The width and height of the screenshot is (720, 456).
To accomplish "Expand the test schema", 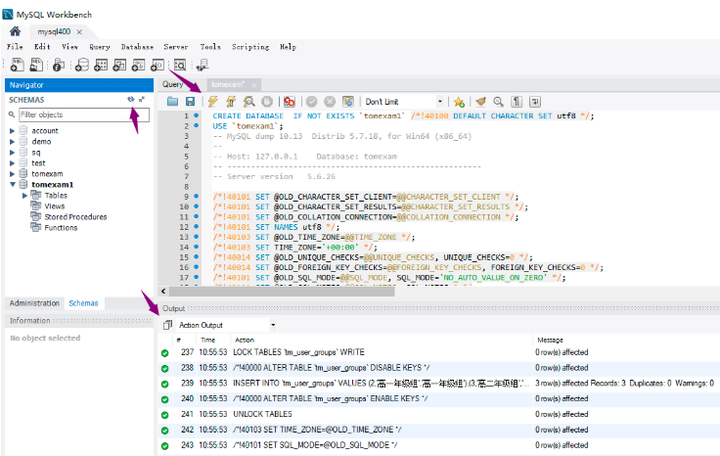I will (x=12, y=163).
